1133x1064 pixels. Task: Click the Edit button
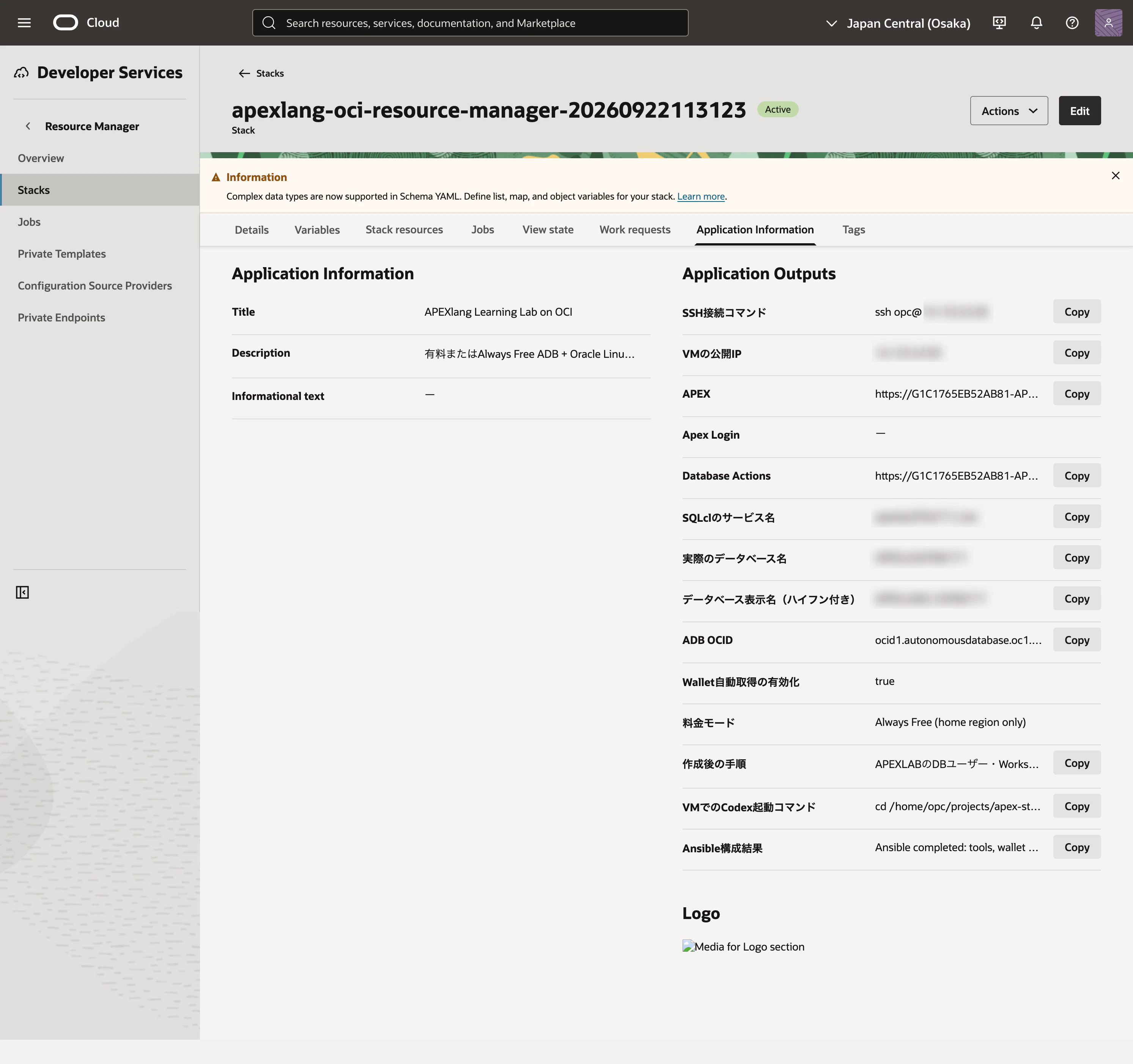1079,110
